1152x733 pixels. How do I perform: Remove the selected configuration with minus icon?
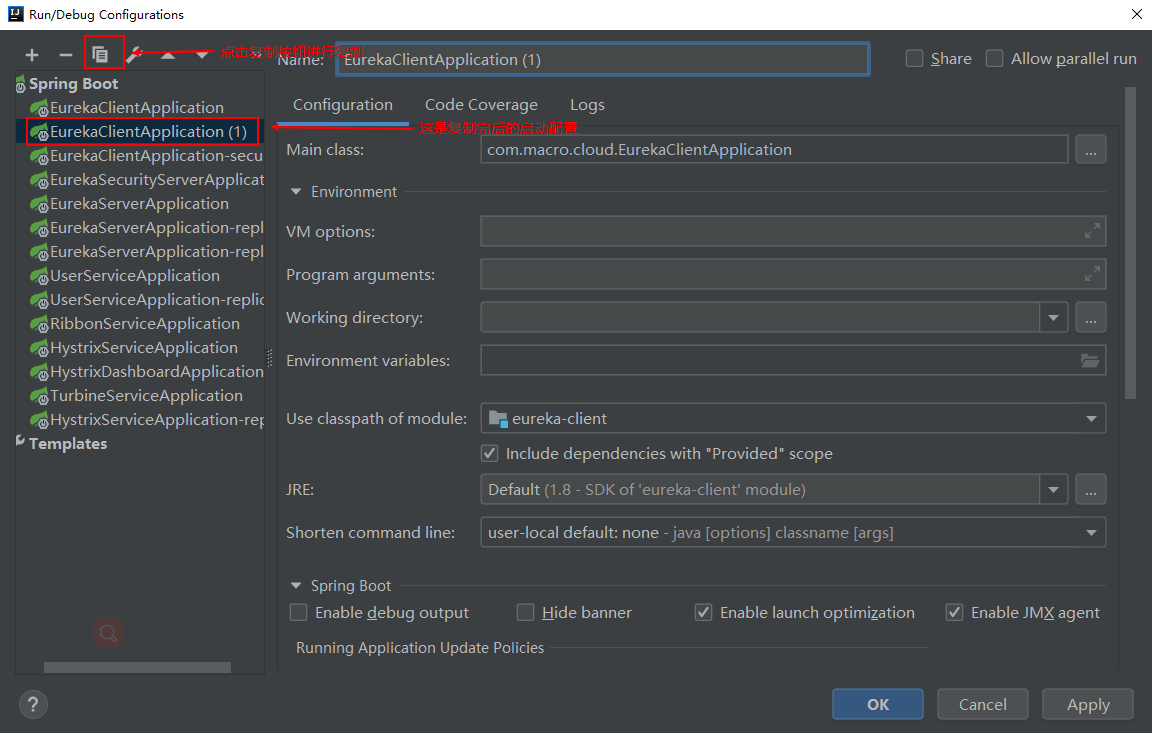click(65, 55)
